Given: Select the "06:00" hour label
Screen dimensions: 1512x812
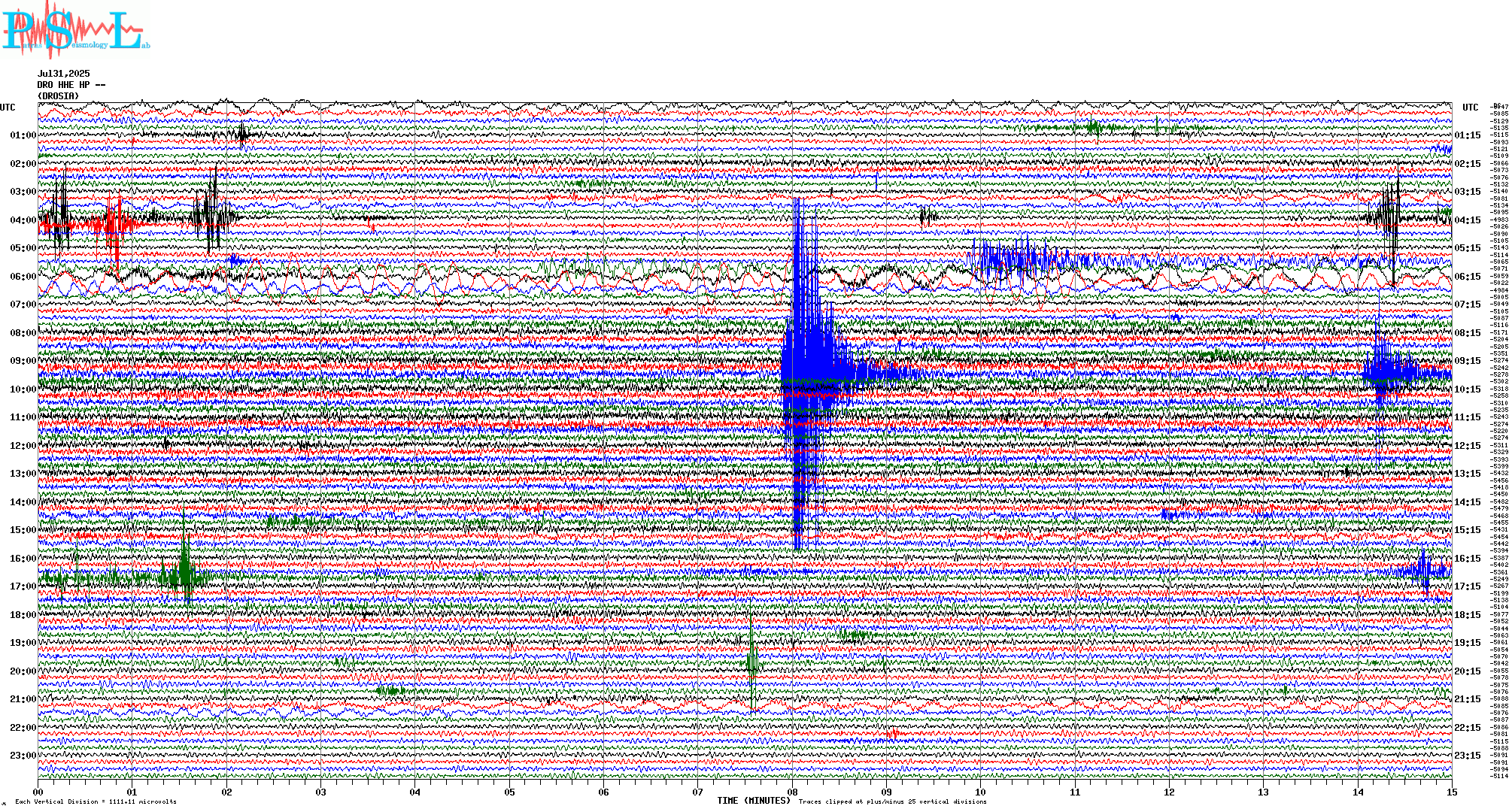Looking at the screenshot, I should point(23,277).
